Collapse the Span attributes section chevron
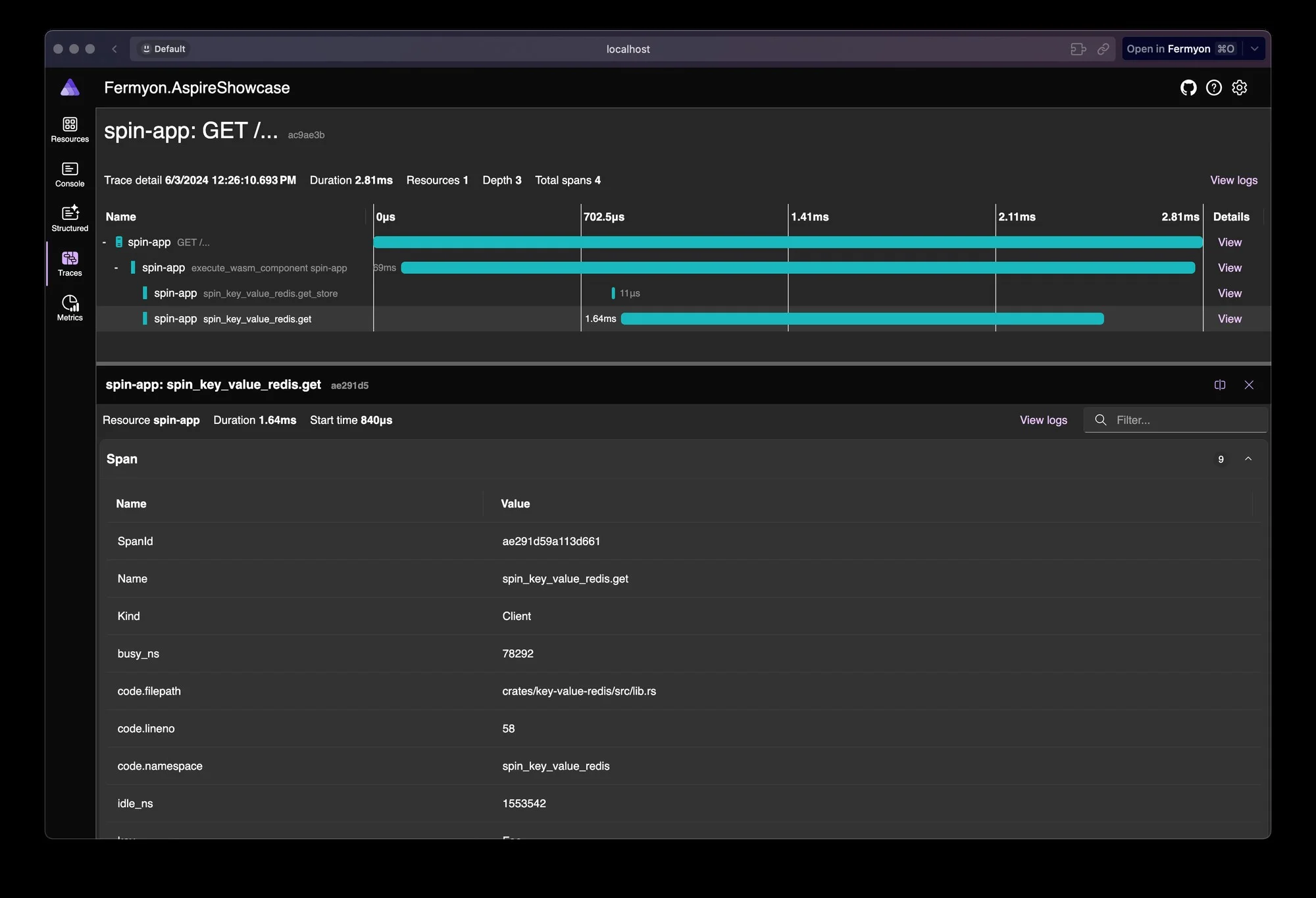 tap(1248, 459)
